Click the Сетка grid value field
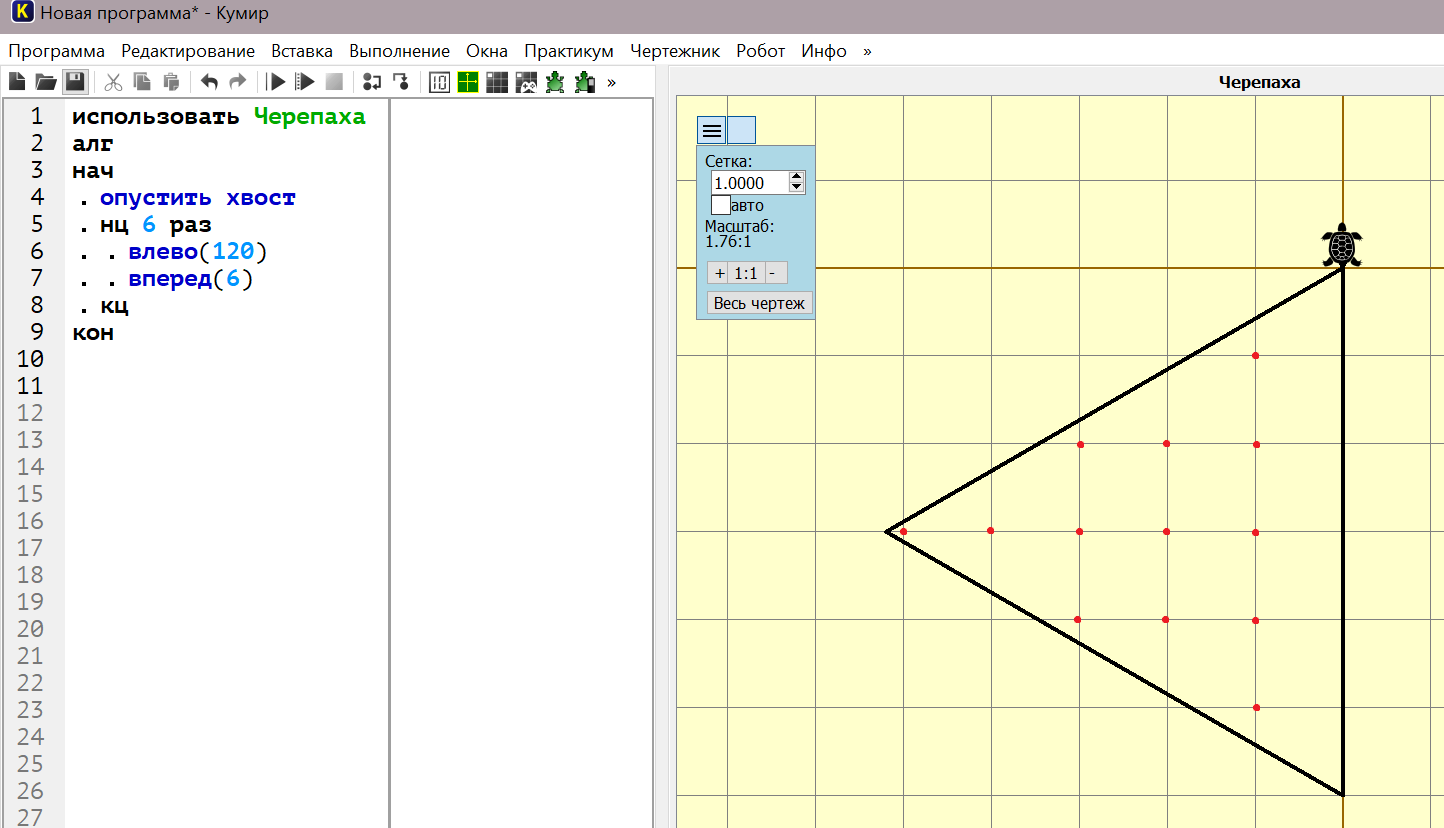 coord(750,183)
